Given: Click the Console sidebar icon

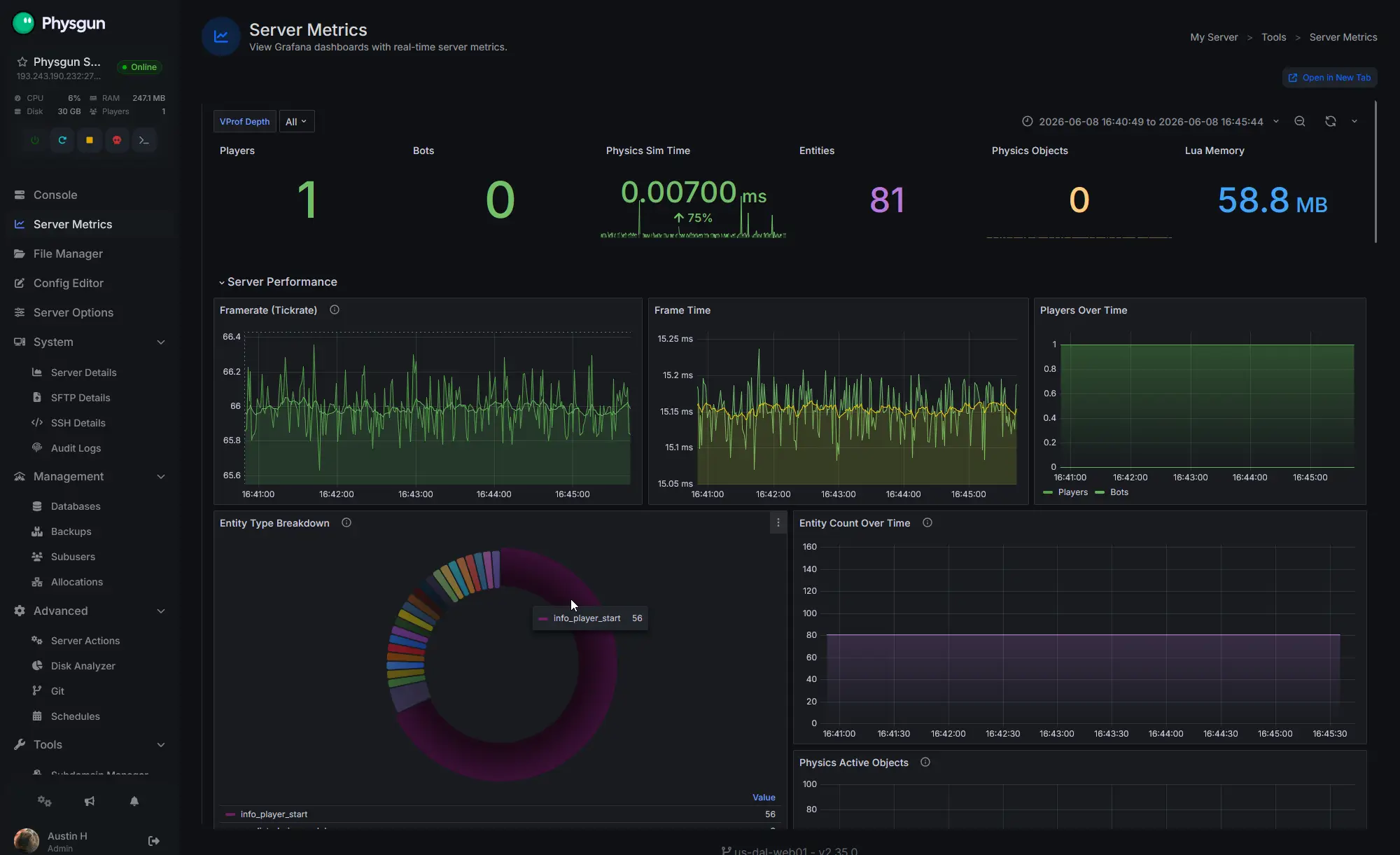Looking at the screenshot, I should (x=20, y=195).
